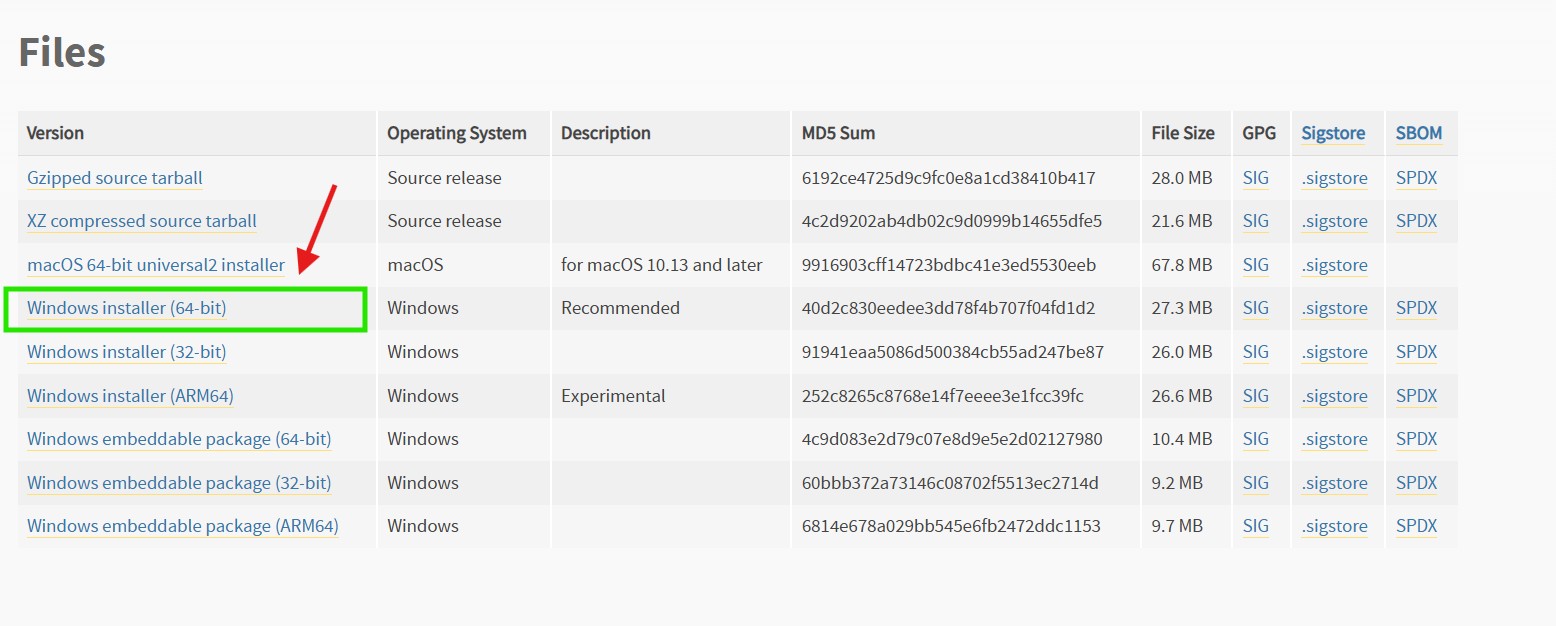Select MD5 sum 6192ce4725d9c9fc0e8a1cd38410b417
1556x626 pixels.
pyautogui.click(x=949, y=178)
